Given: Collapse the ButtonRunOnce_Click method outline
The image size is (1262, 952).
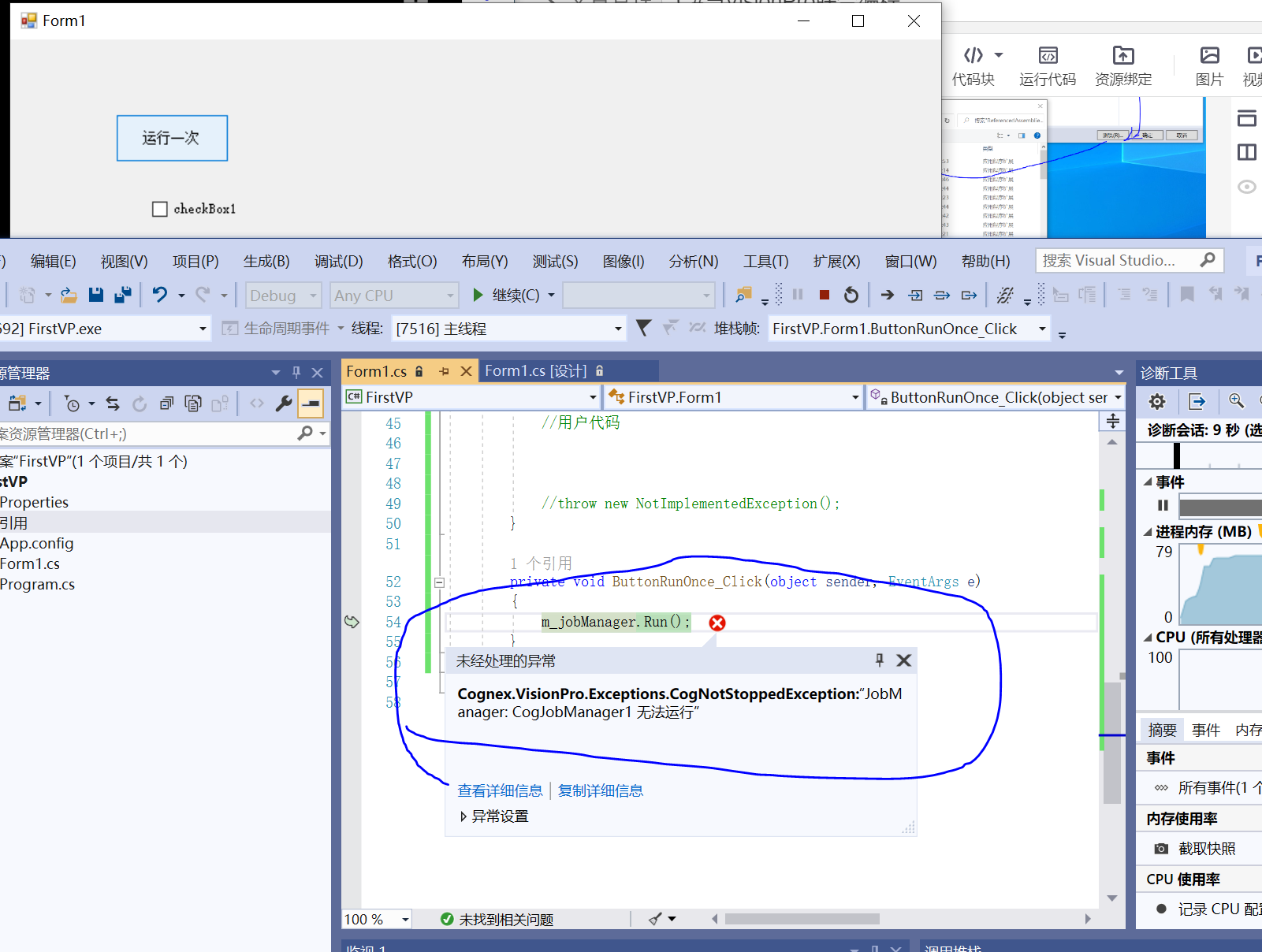Looking at the screenshot, I should tap(439, 583).
